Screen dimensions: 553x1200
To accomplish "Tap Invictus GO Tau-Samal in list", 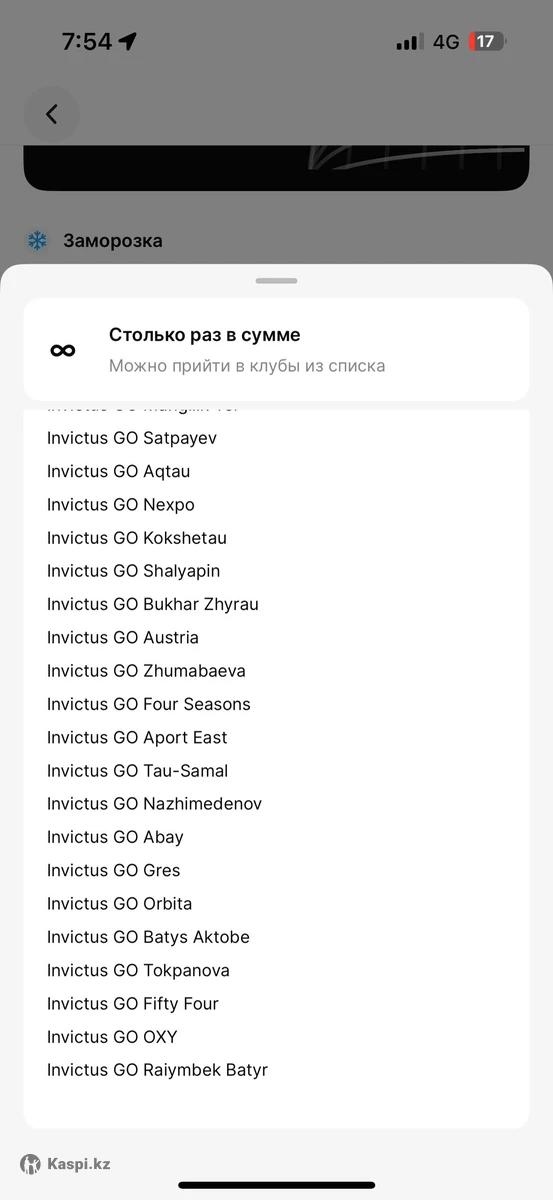I will pyautogui.click(x=138, y=771).
